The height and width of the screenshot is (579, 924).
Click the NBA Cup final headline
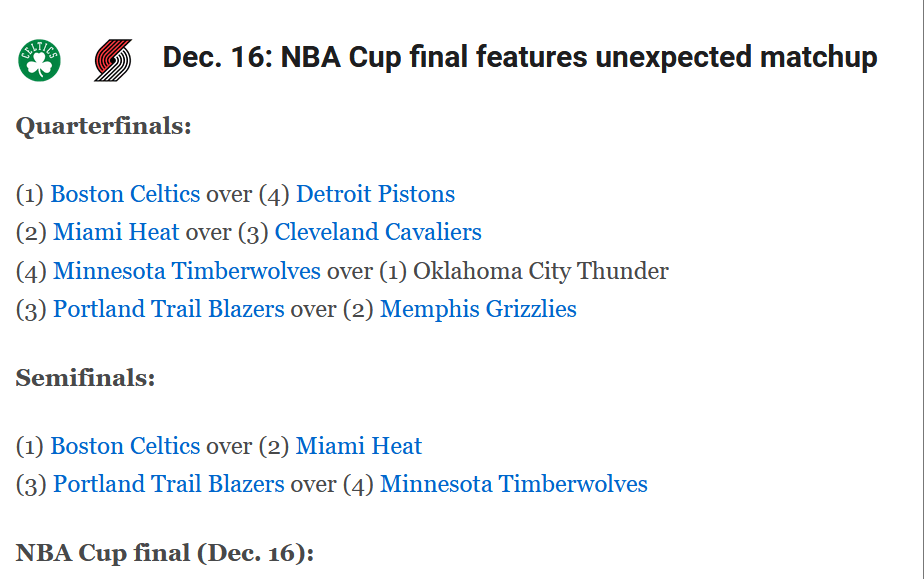[x=520, y=58]
